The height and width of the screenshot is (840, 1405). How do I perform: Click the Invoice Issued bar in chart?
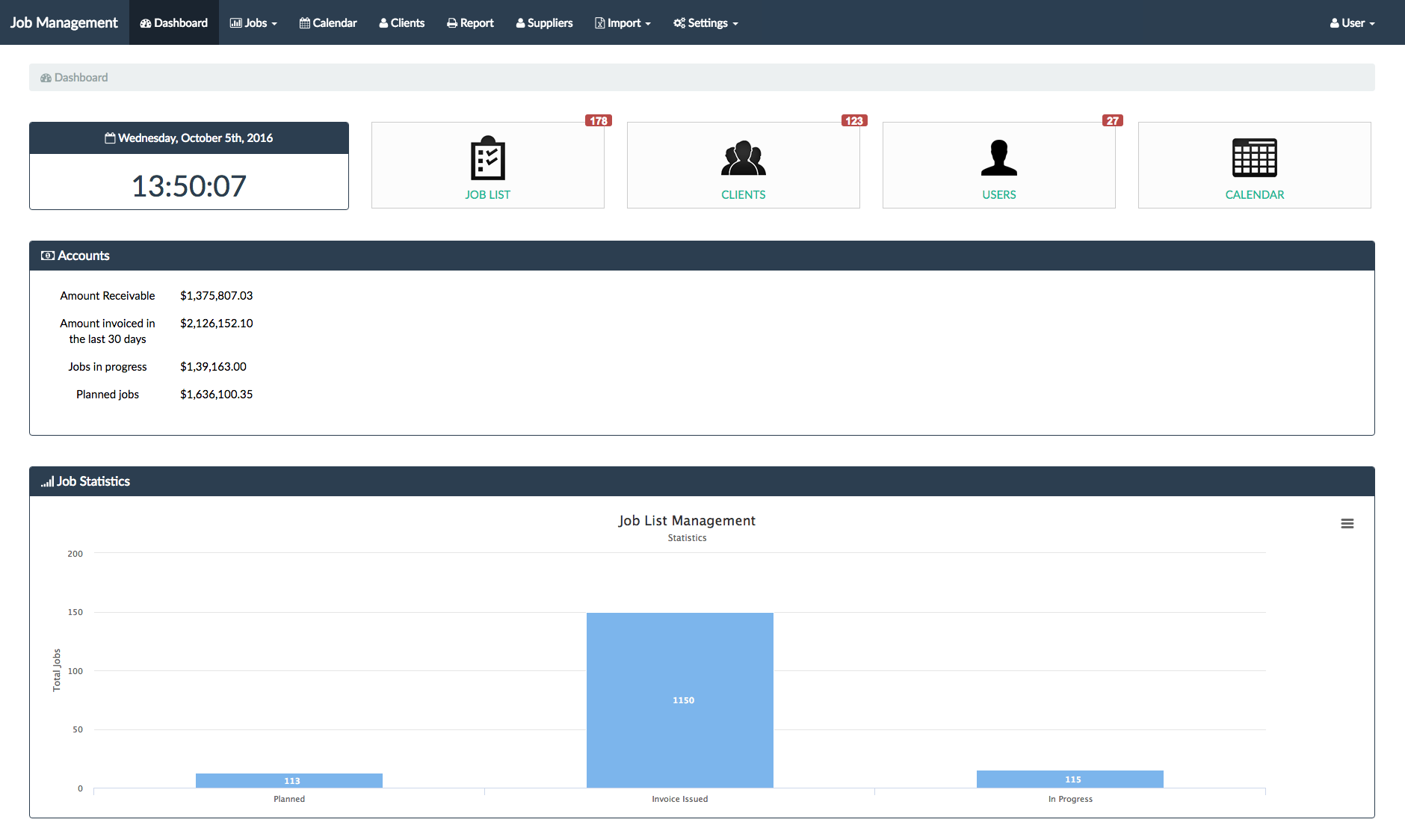point(679,700)
